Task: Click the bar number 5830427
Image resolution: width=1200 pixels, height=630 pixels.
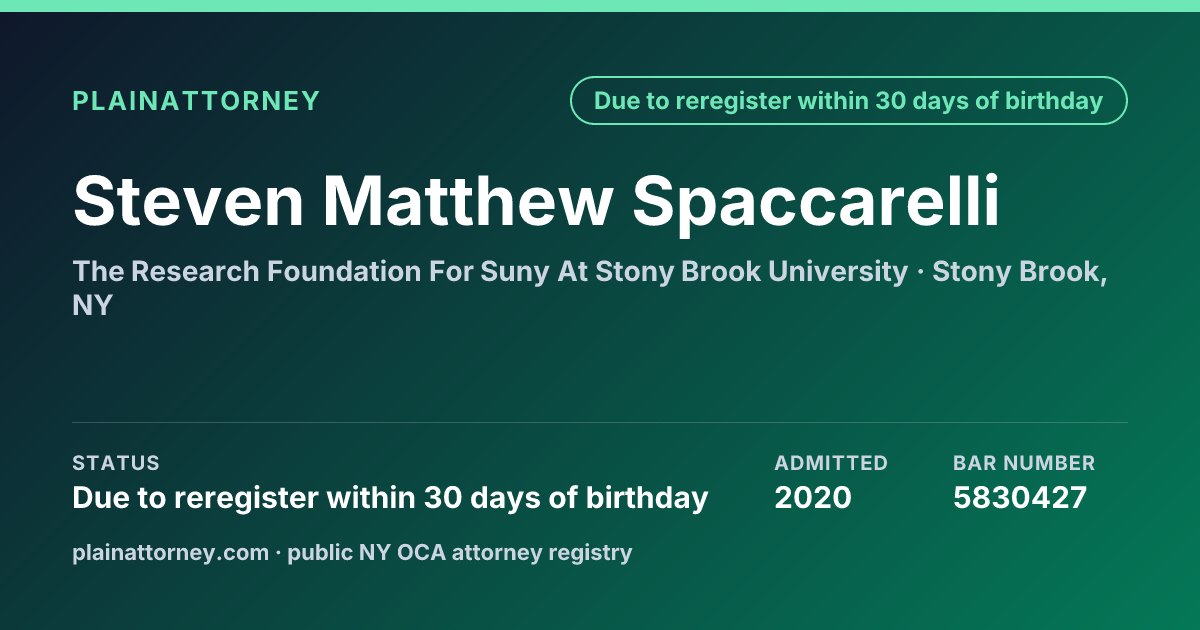Action: coord(1020,498)
